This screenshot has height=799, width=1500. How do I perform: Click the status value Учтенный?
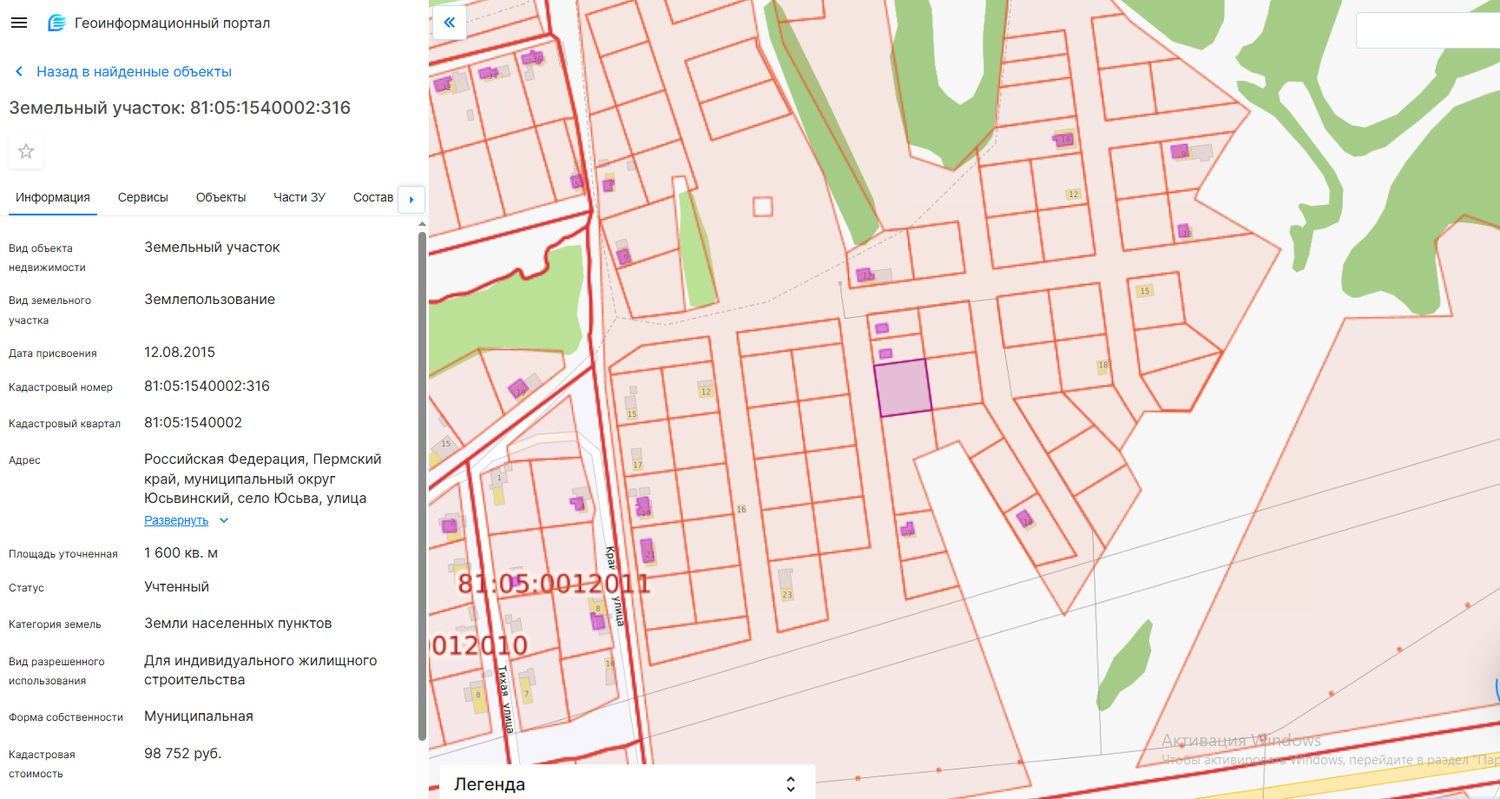pyautogui.click(x=177, y=587)
